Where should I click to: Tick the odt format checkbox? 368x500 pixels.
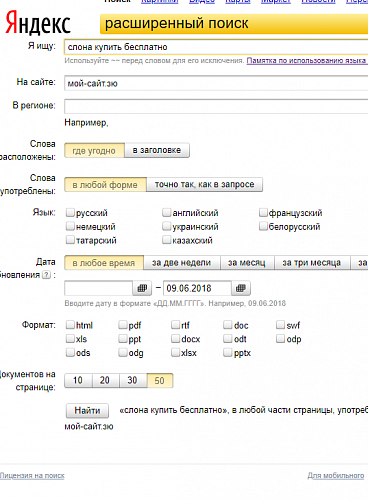coord(228,339)
